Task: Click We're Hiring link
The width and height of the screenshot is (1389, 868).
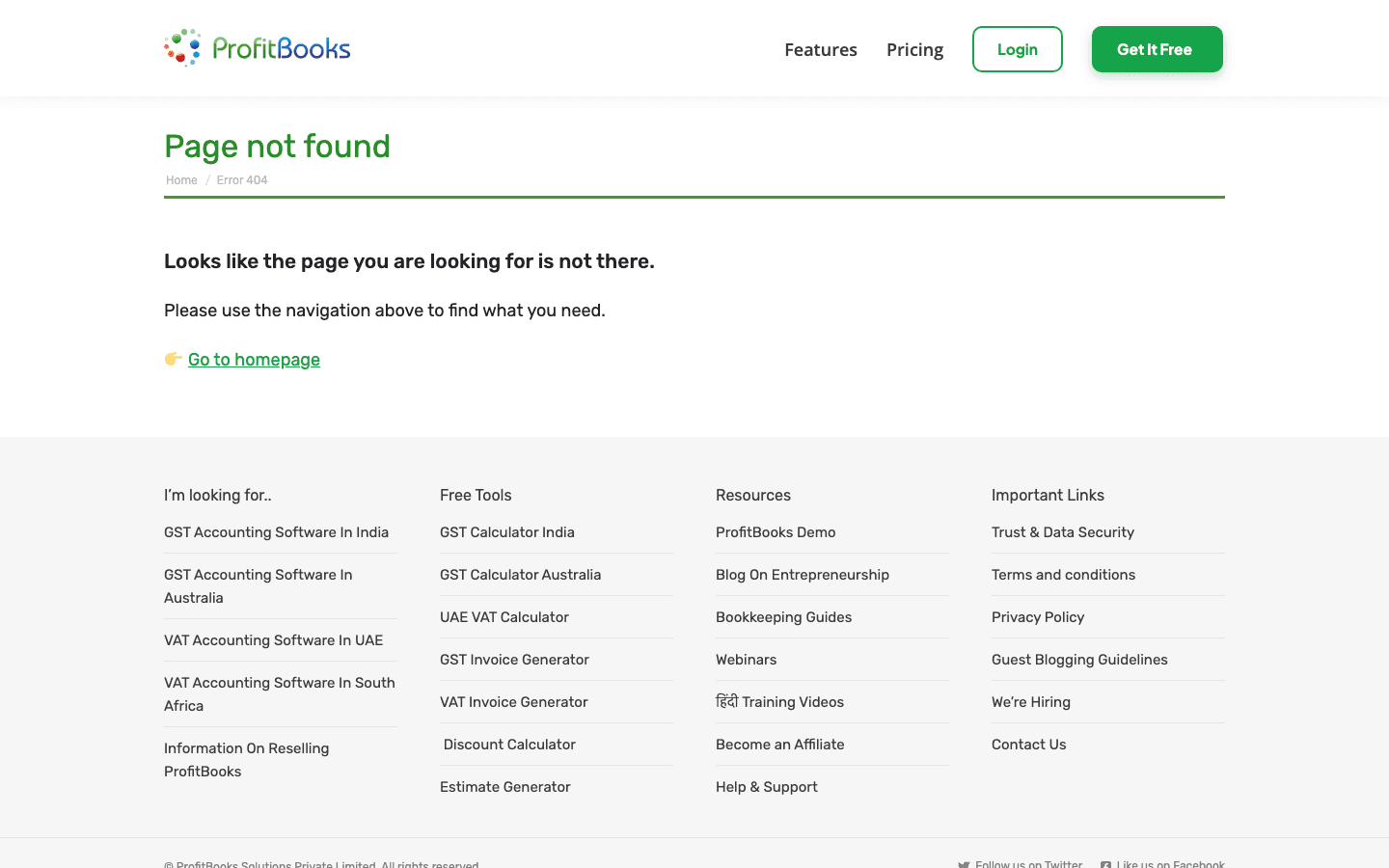Action: pos(1031,702)
